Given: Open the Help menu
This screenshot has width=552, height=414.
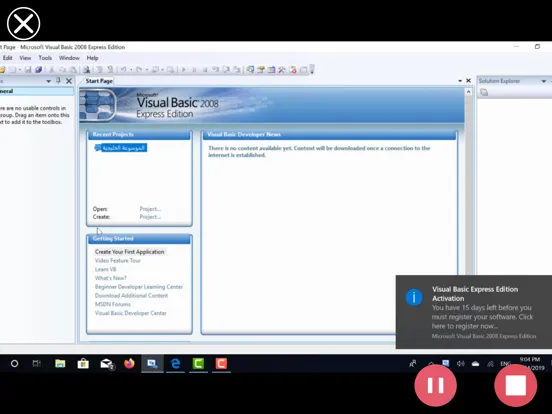Looking at the screenshot, I should [92, 58].
